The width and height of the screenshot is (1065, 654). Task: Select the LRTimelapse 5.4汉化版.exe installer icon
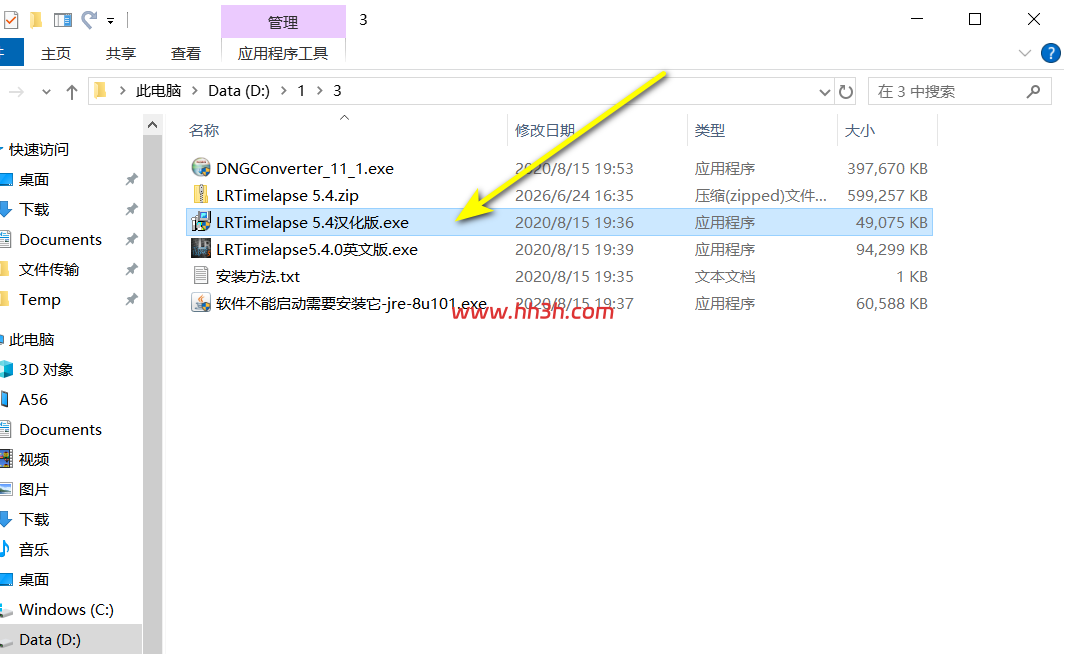tap(201, 221)
